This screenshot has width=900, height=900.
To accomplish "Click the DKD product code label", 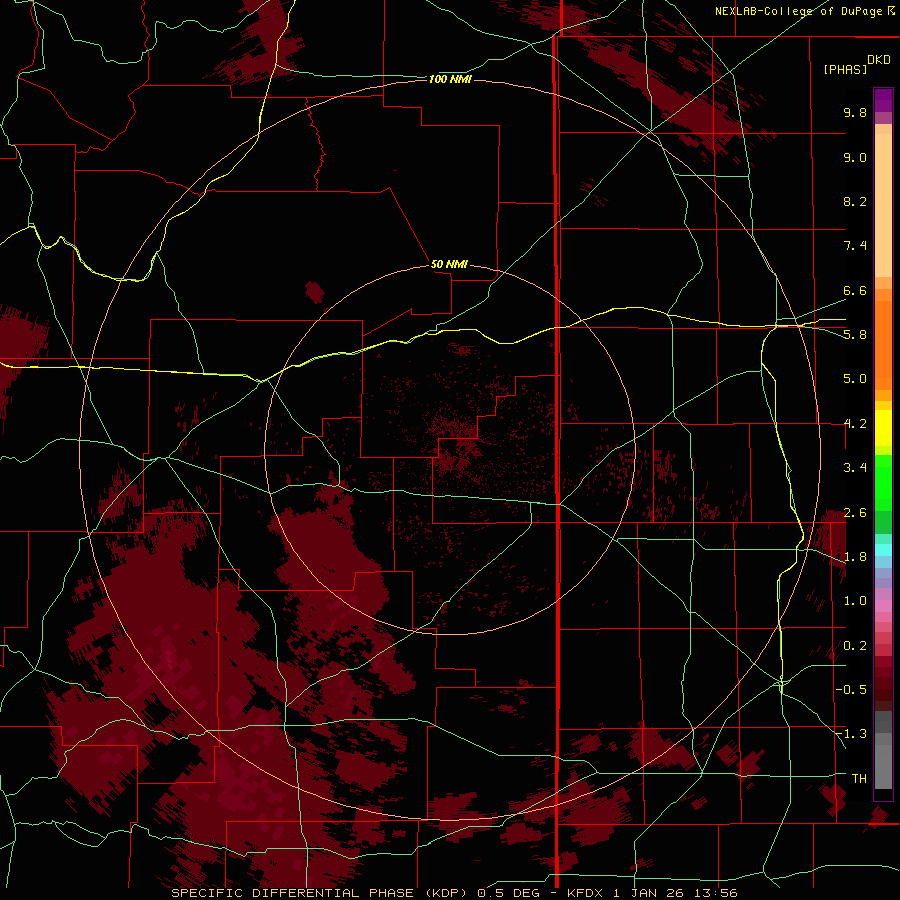I will [x=878, y=60].
